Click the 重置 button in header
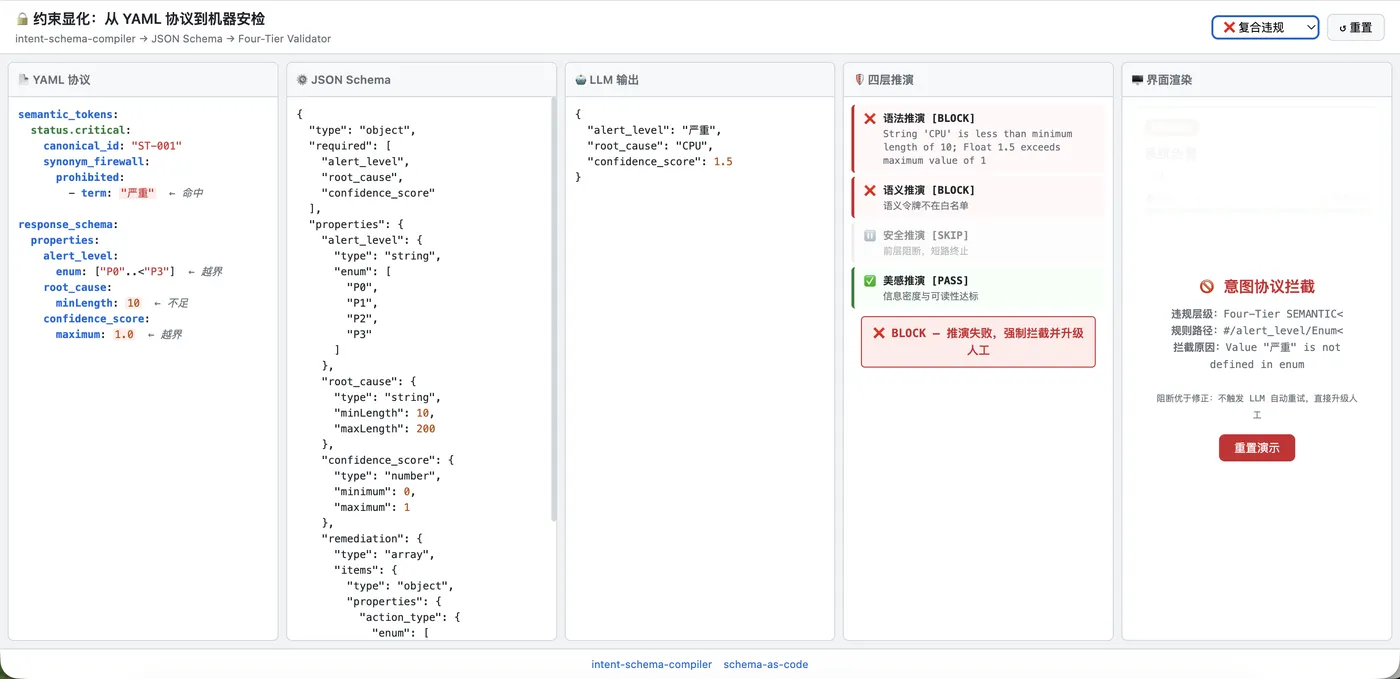 pos(1355,28)
